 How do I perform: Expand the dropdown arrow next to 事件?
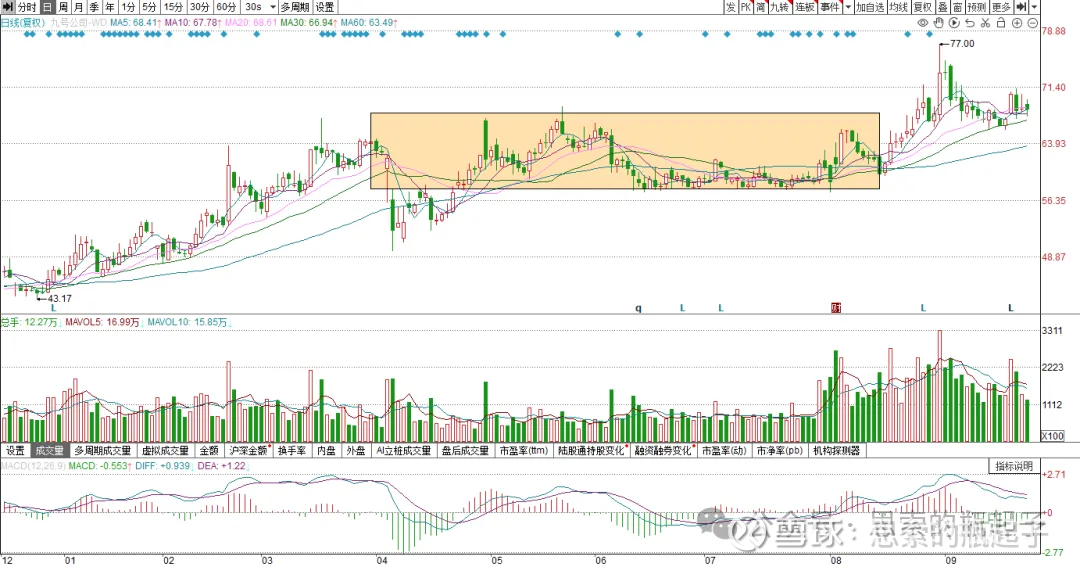(x=848, y=7)
